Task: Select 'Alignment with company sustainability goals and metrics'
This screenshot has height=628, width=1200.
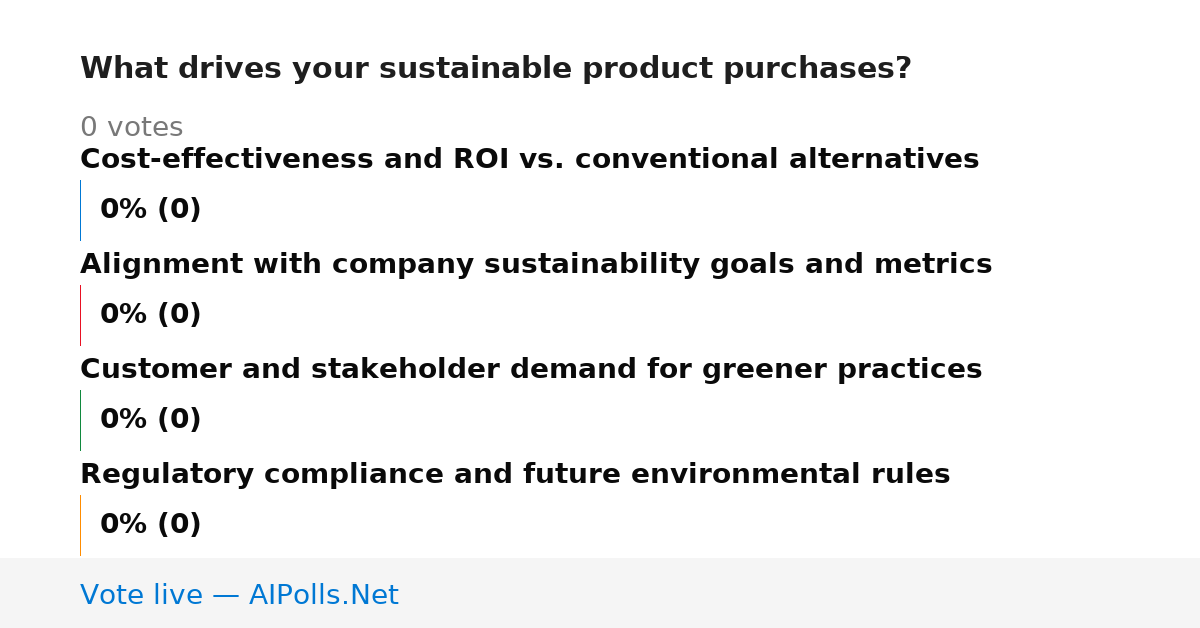Action: click(x=536, y=264)
